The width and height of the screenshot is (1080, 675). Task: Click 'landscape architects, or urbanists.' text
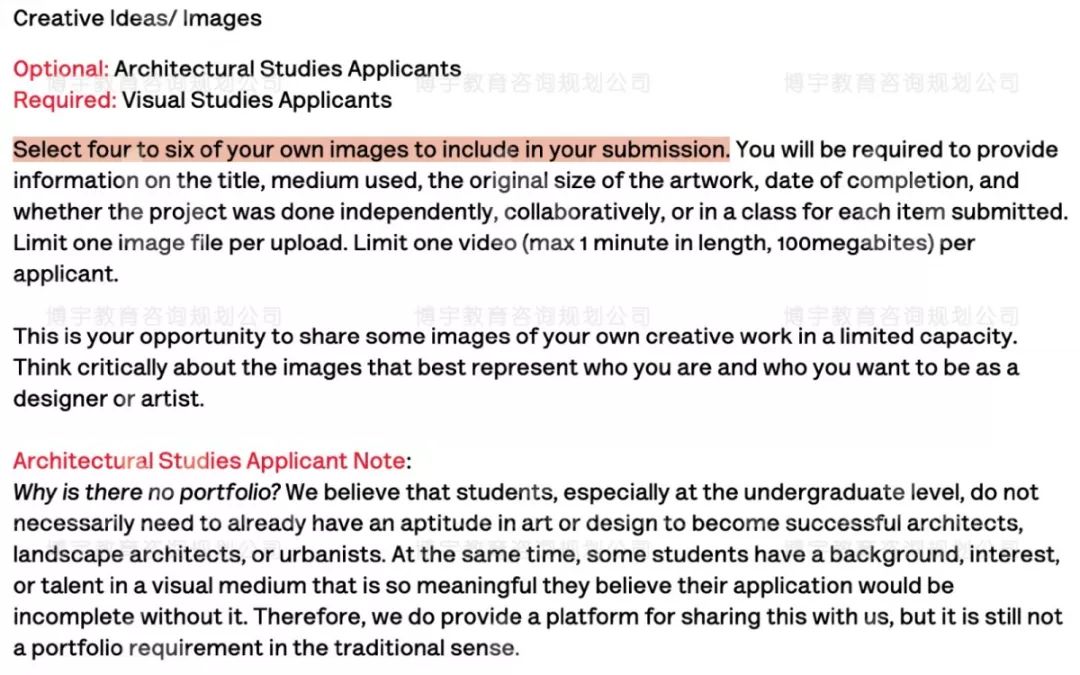[x=199, y=554]
